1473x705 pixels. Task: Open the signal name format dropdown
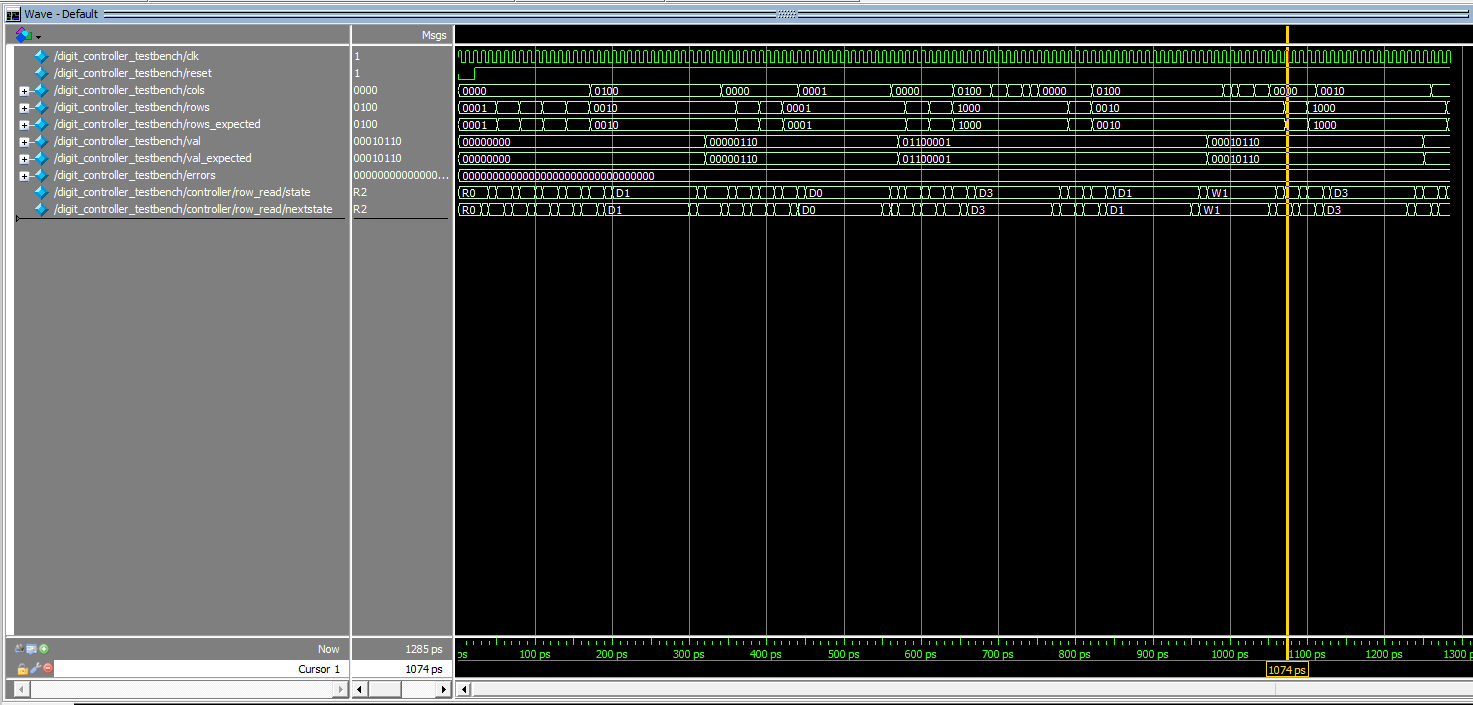click(x=28, y=36)
